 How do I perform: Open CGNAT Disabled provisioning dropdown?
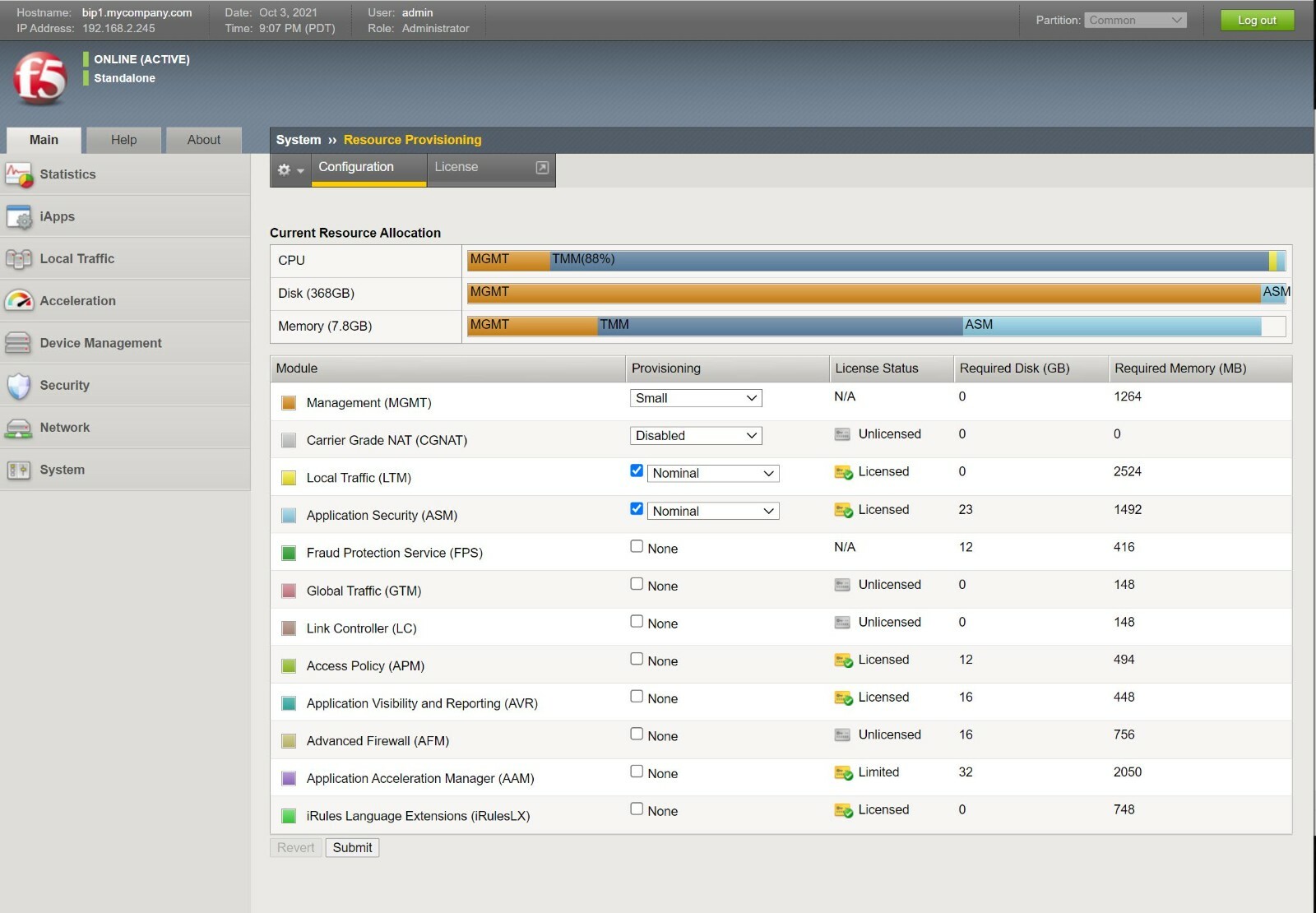(696, 436)
